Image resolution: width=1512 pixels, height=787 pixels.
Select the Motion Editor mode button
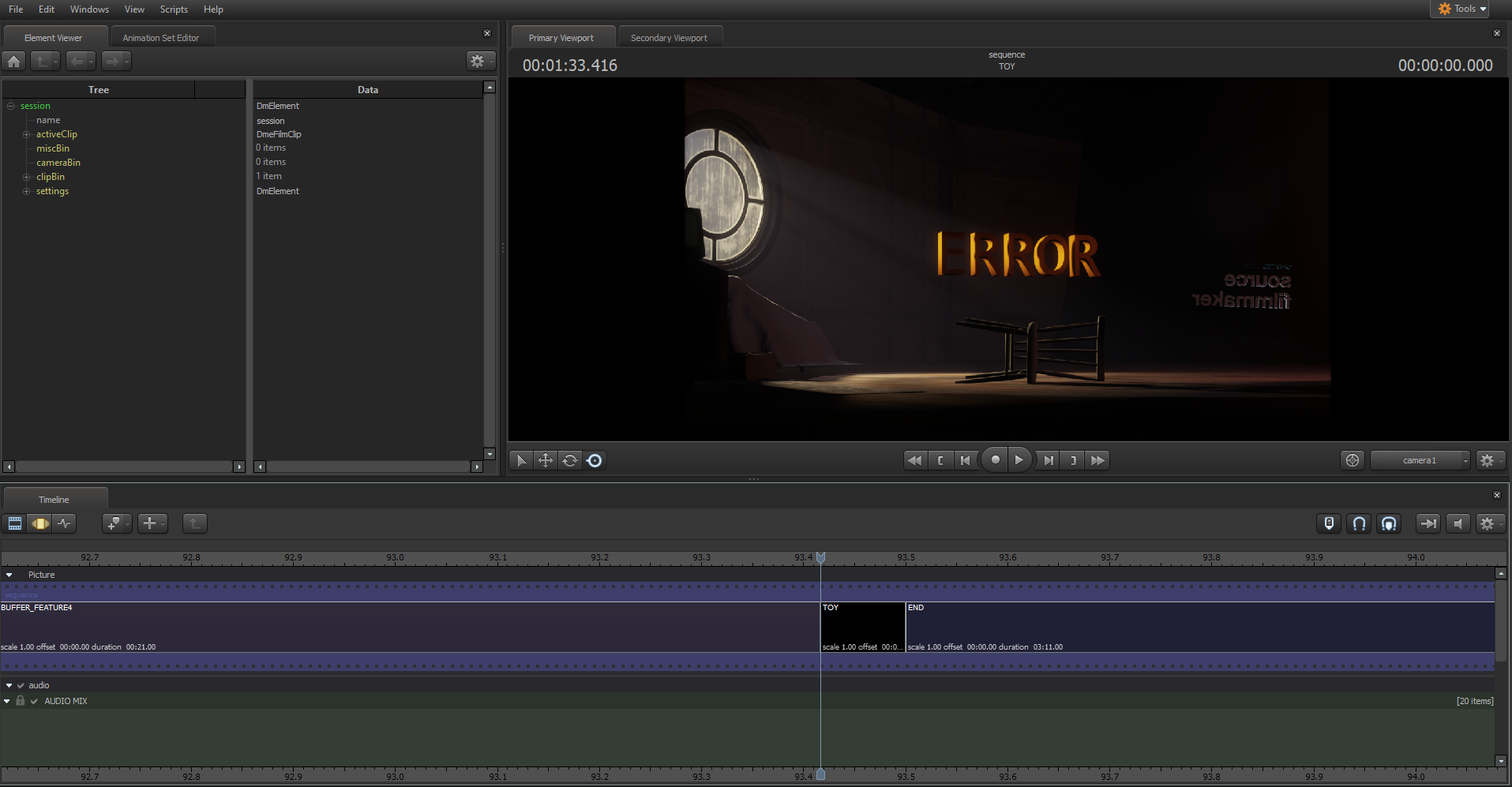[39, 523]
